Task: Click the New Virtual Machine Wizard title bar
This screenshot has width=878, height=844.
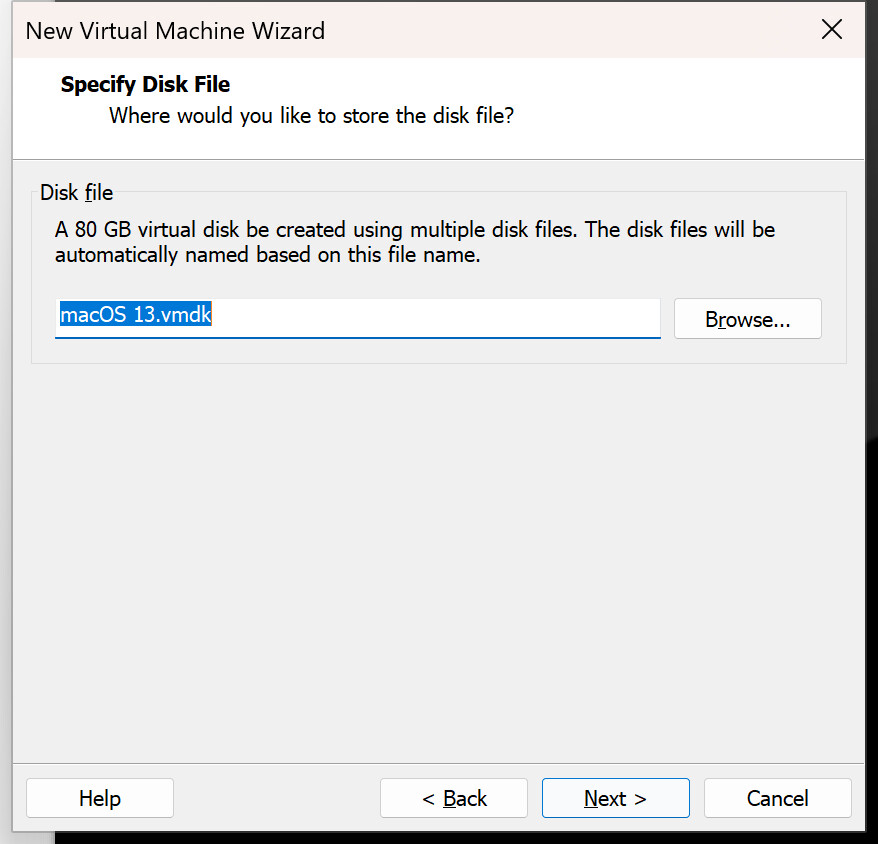Action: (392, 30)
